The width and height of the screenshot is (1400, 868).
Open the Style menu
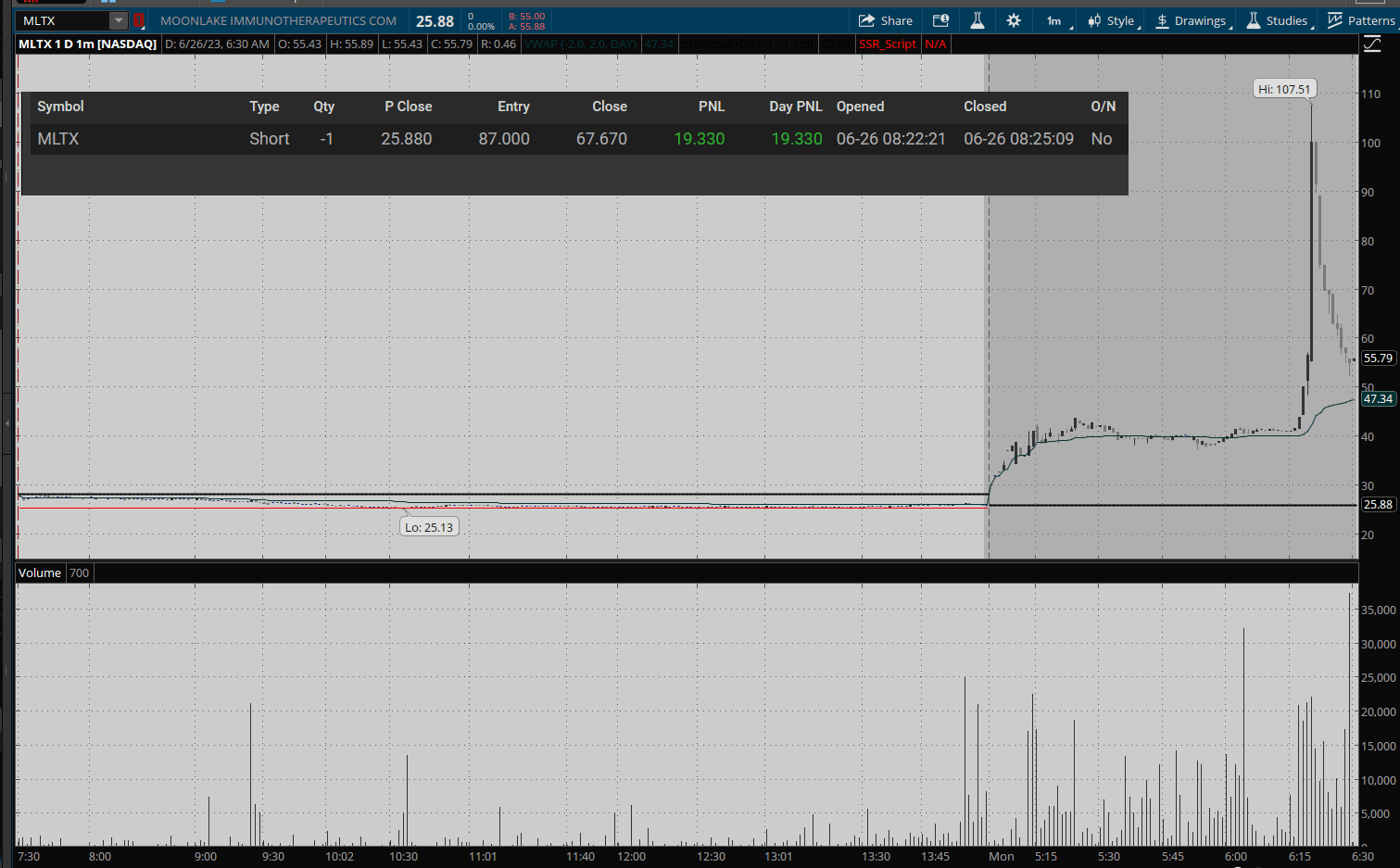click(x=1113, y=20)
